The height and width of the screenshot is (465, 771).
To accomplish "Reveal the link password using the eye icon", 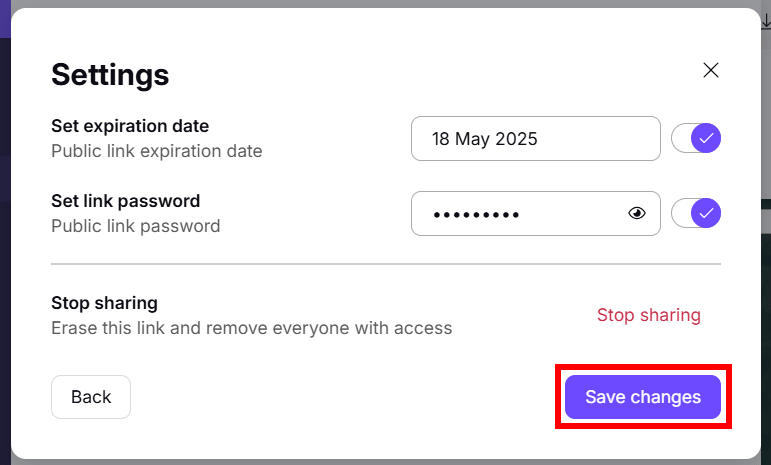I will pyautogui.click(x=637, y=213).
